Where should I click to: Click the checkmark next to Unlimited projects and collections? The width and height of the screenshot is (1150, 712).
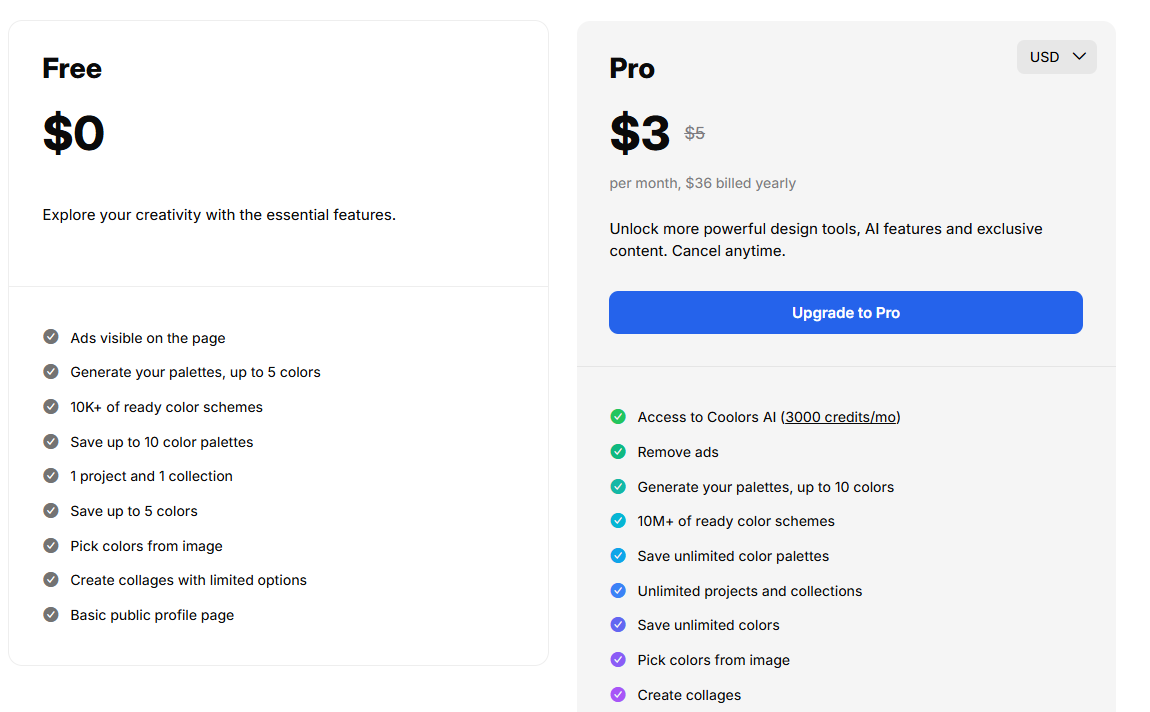pos(618,590)
